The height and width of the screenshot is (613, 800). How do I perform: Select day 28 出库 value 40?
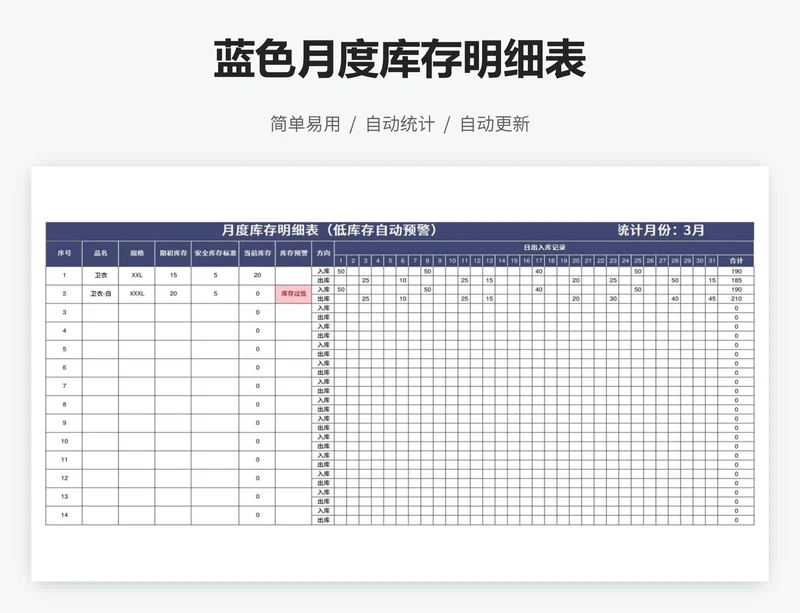pyautogui.click(x=675, y=299)
